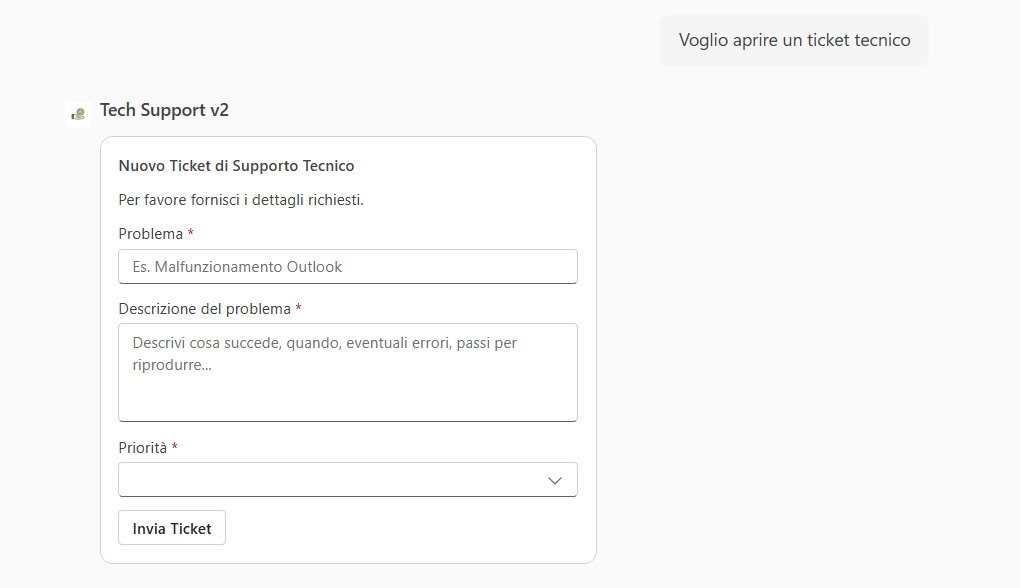Click the word 'Ticket' on the submit button
Viewport: 1020px width, 588px height.
pyautogui.click(x=191, y=529)
